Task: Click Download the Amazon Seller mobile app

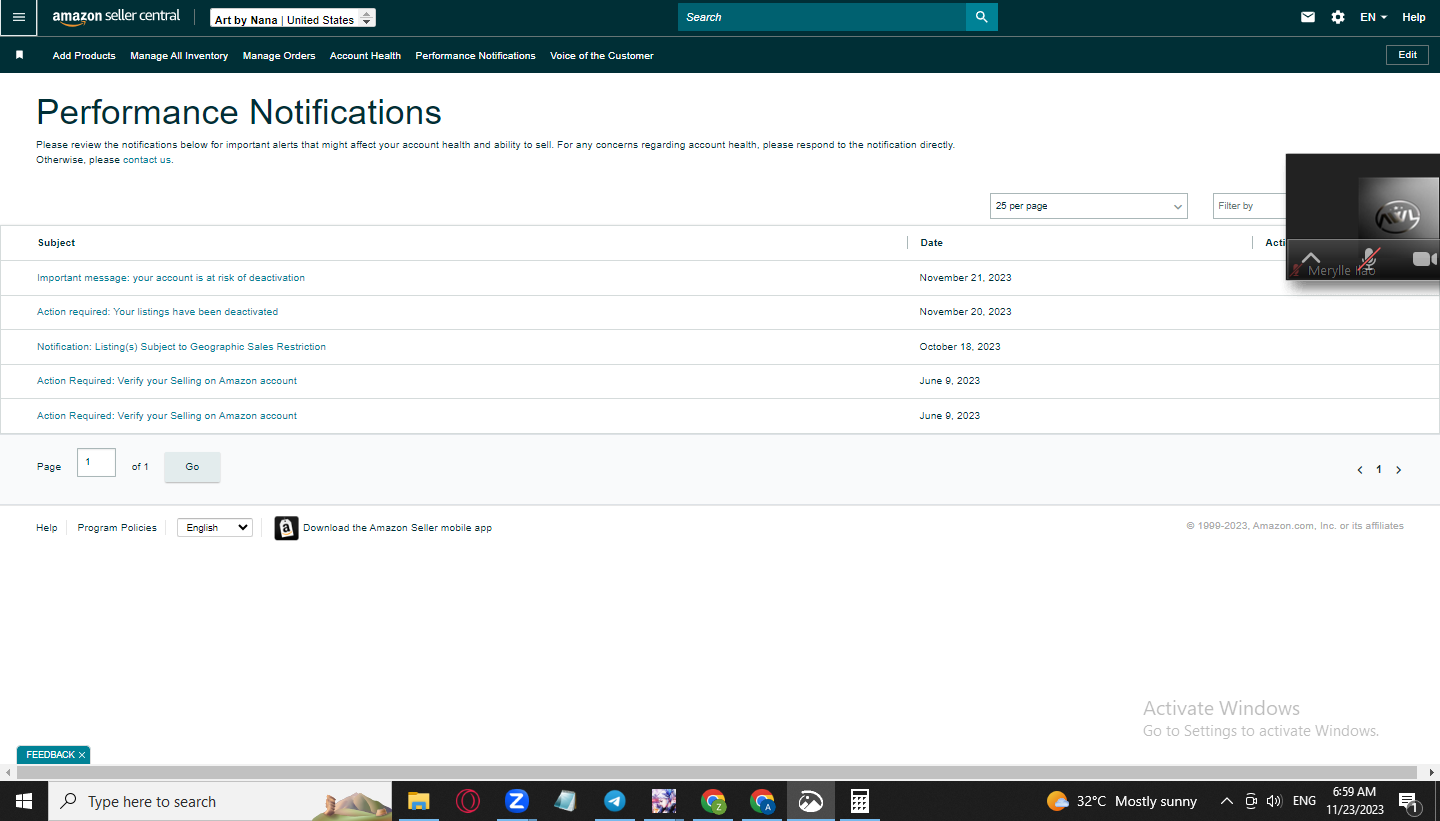Action: click(x=398, y=528)
